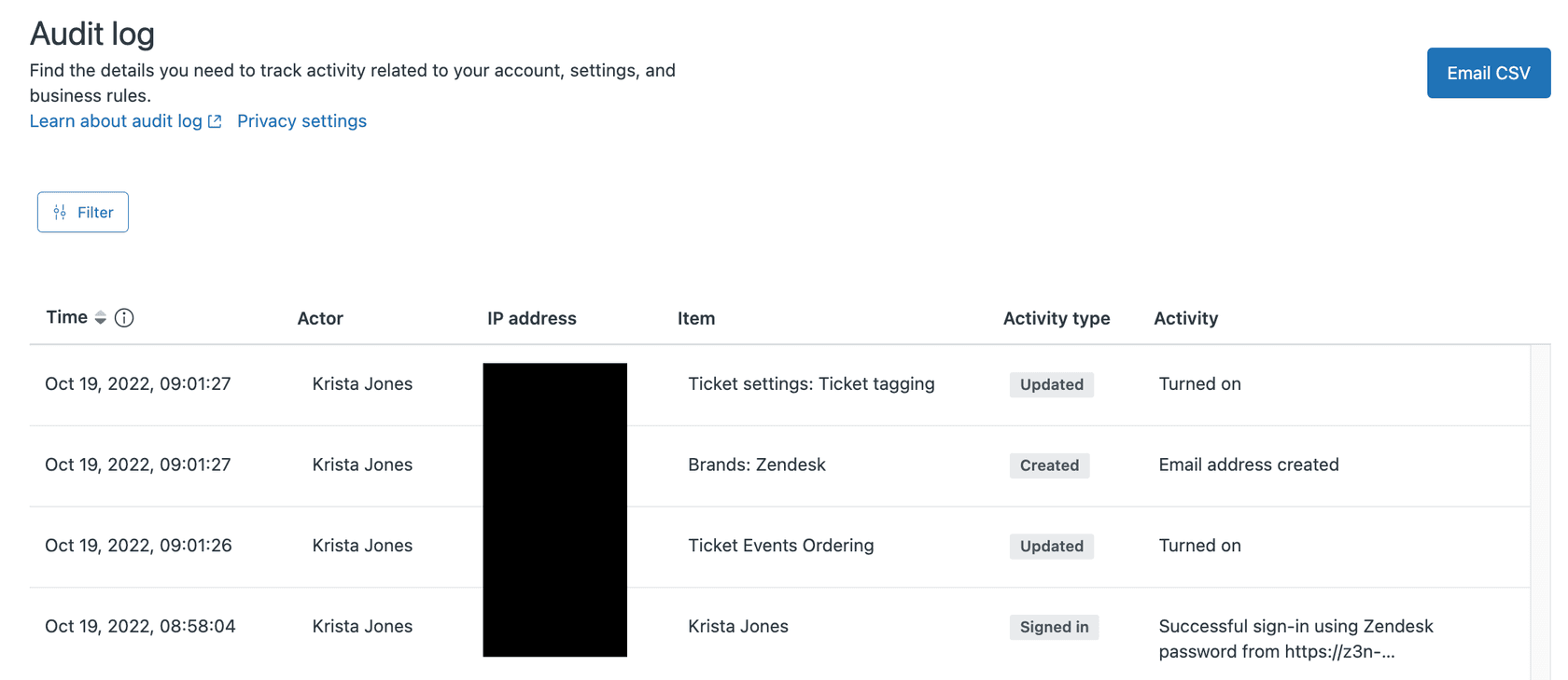Image resolution: width=1568 pixels, height=680 pixels.
Task: Open the Filter options
Action: tap(82, 212)
